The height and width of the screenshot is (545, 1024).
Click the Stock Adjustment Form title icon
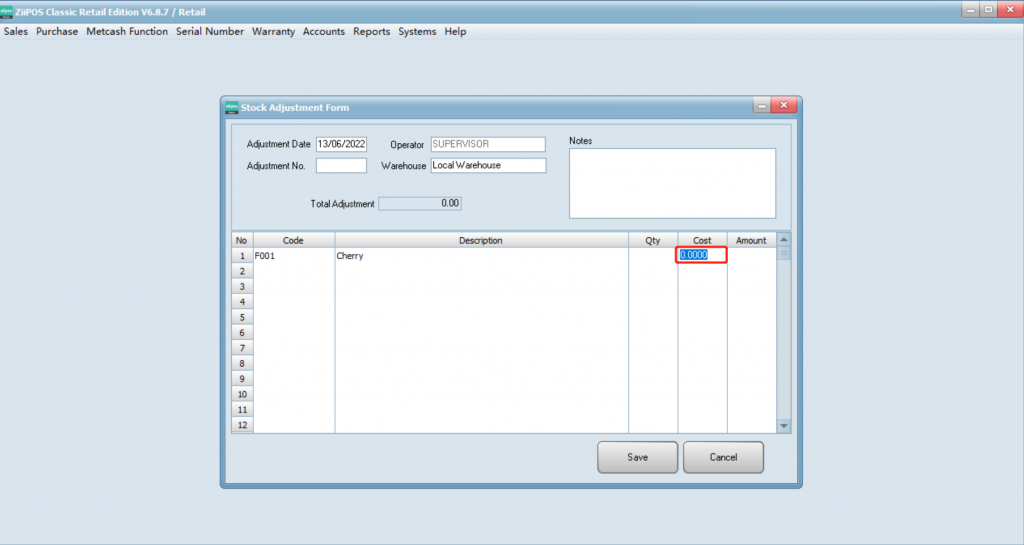(231, 107)
